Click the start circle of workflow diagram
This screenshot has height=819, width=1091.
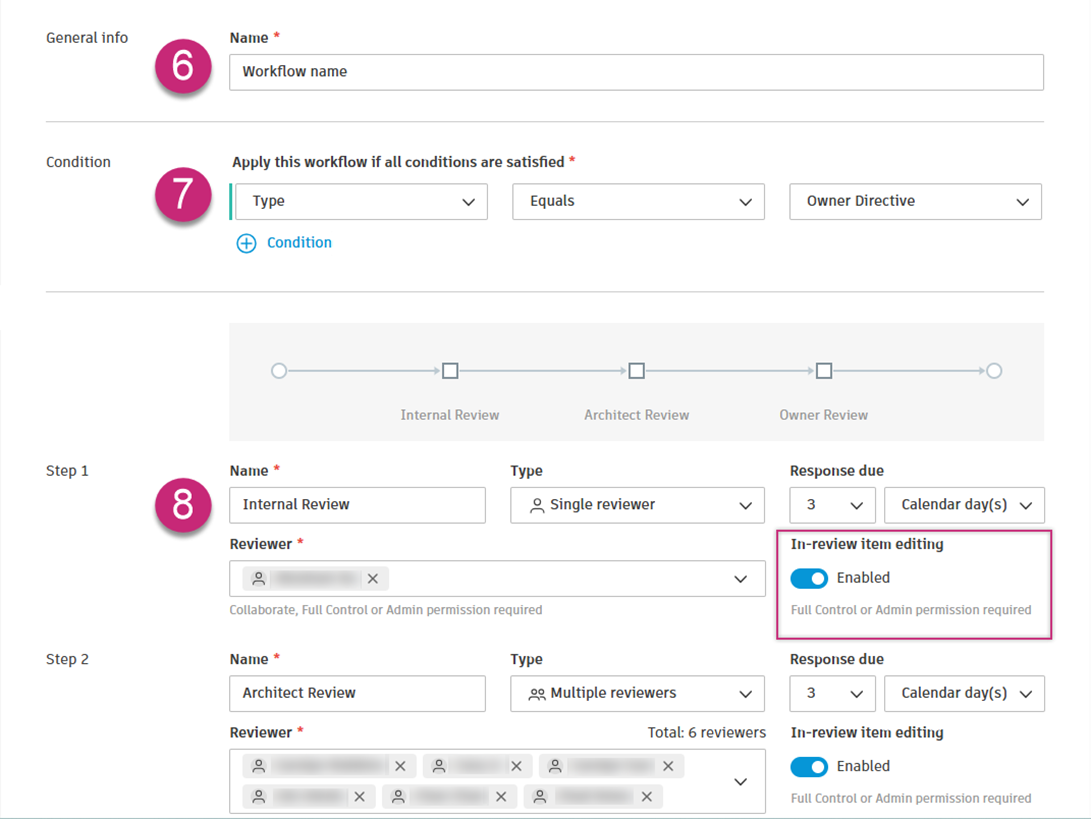(279, 371)
